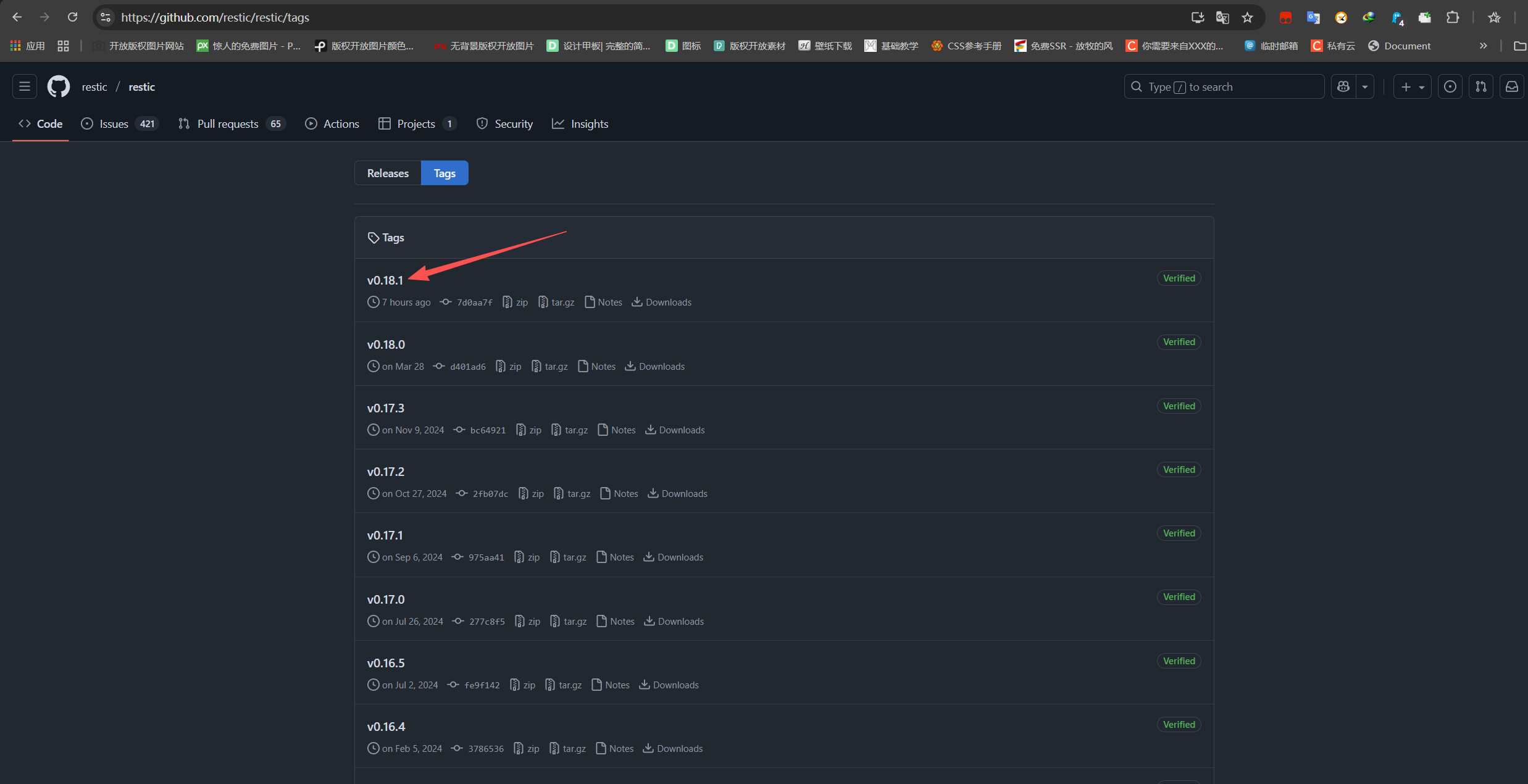Click the Verified badge for v0.17.3
The width and height of the screenshot is (1528, 784).
click(1179, 406)
